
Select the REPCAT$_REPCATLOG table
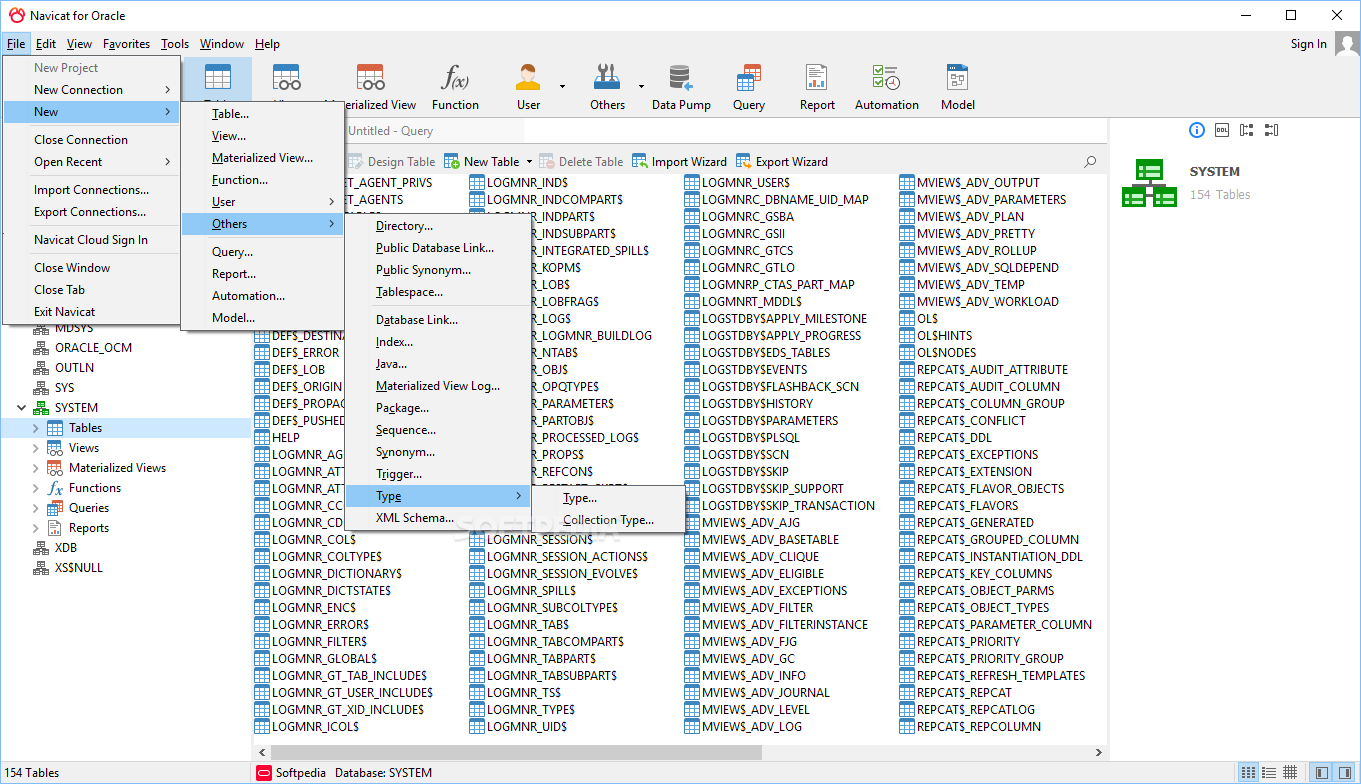click(x=968, y=710)
